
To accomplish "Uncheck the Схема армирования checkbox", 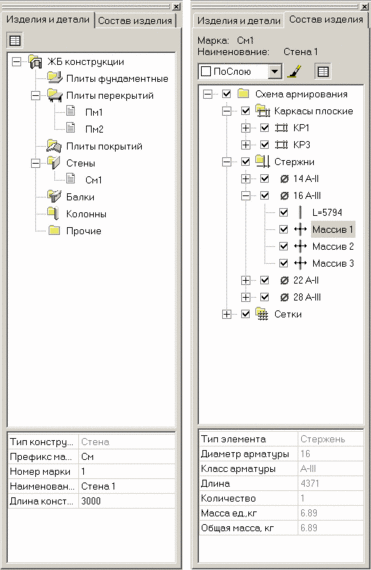I will (226, 94).
